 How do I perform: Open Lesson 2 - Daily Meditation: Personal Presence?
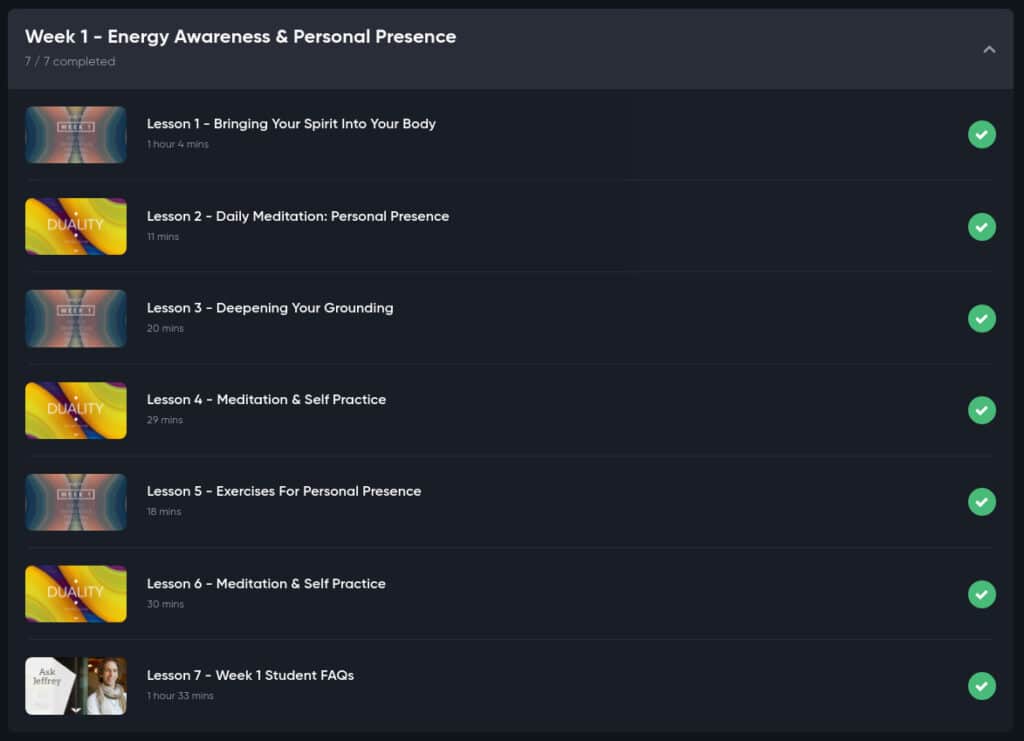(298, 216)
